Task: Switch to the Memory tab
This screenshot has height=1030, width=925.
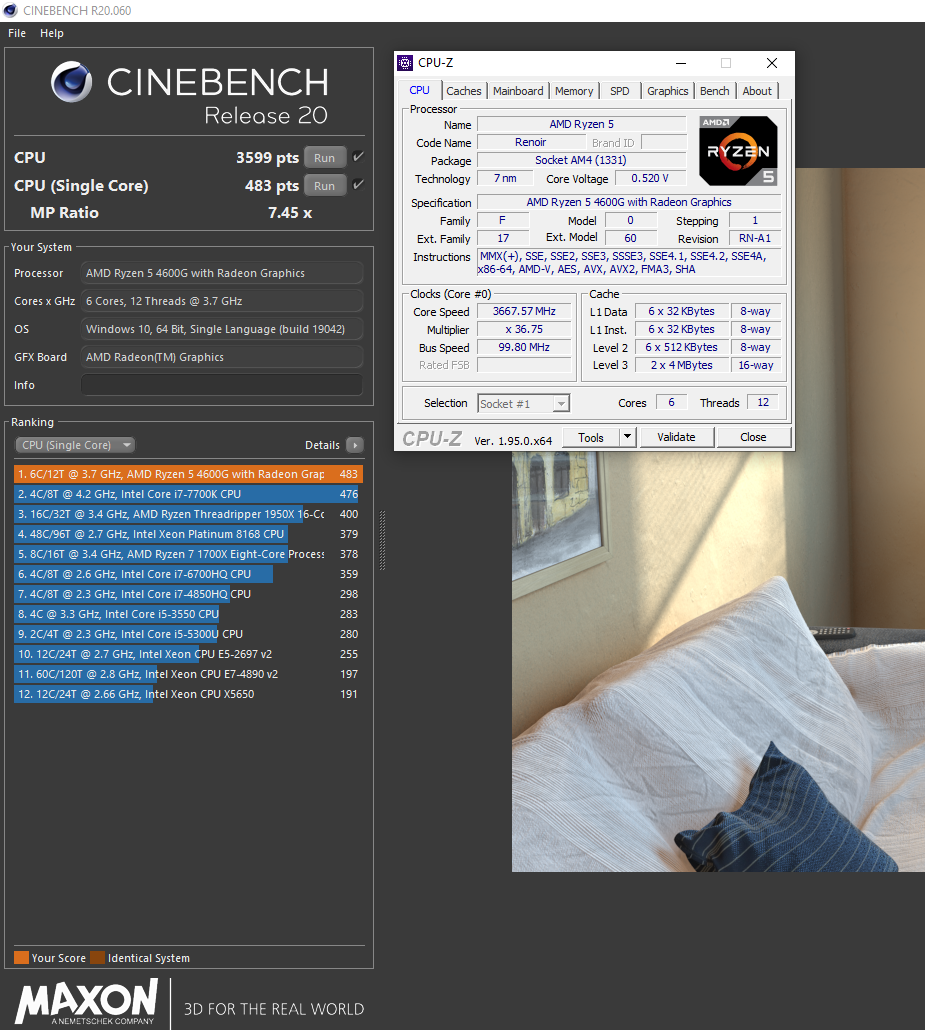Action: click(x=574, y=91)
